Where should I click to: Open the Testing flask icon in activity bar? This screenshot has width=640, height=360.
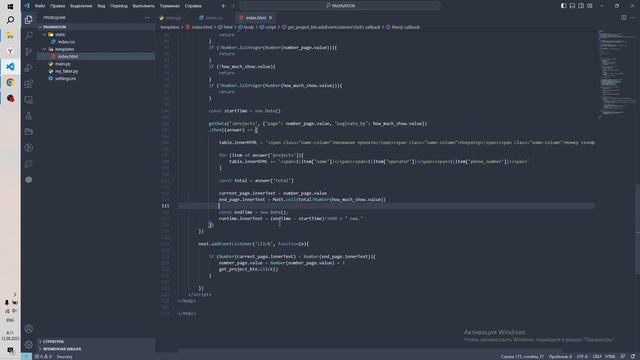pos(29,116)
